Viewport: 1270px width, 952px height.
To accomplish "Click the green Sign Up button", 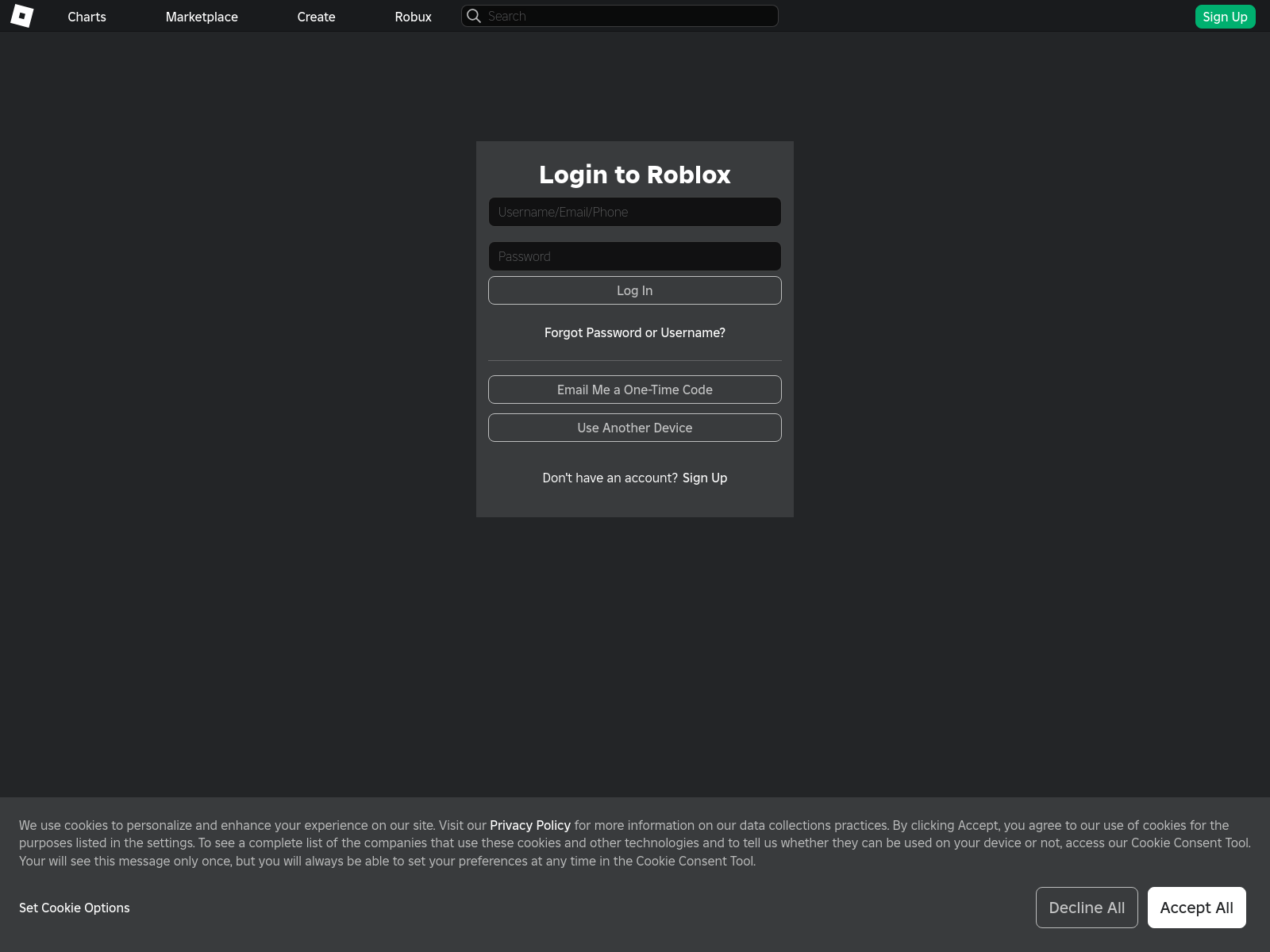I will (1225, 17).
